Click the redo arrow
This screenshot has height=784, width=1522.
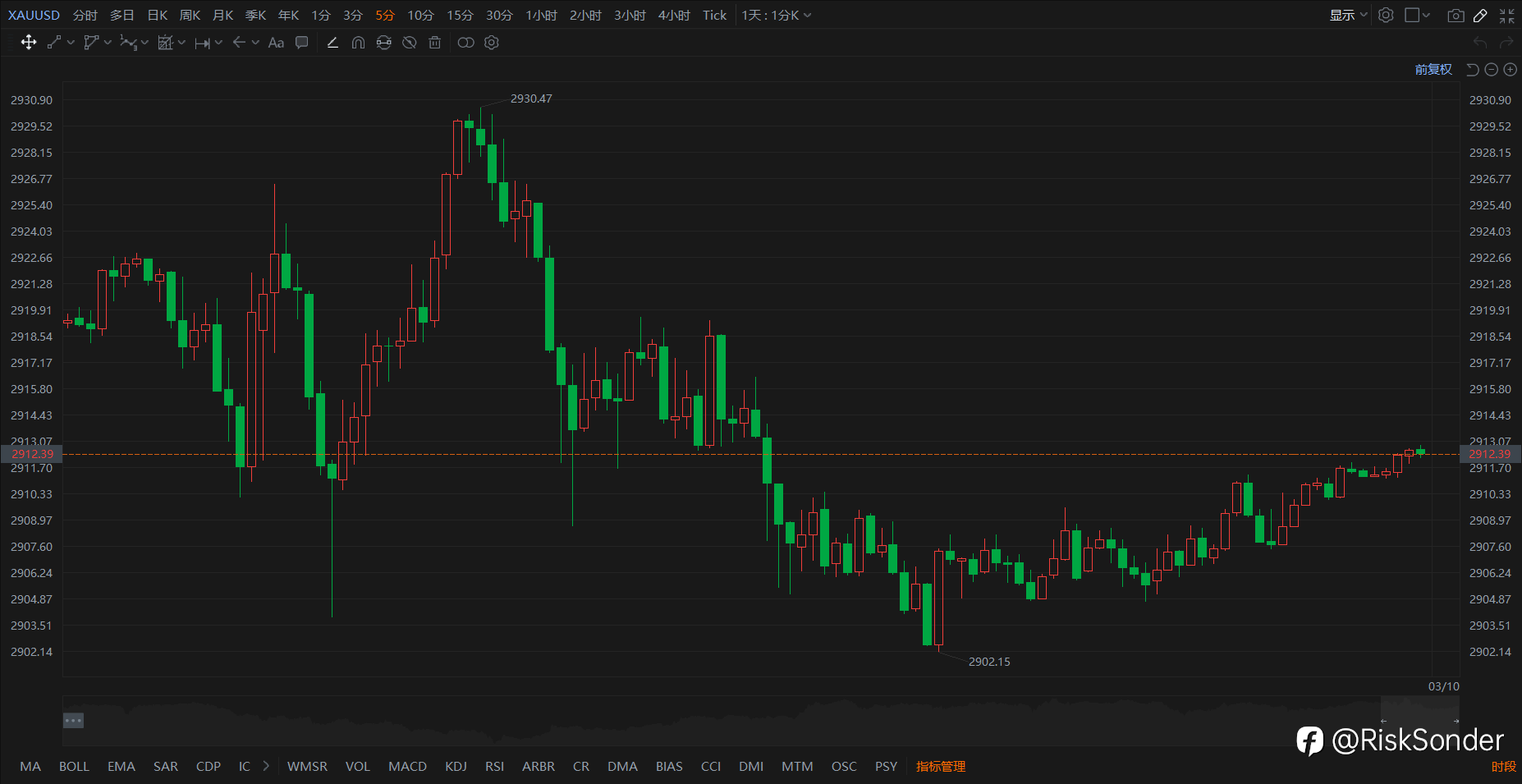coord(1506,43)
